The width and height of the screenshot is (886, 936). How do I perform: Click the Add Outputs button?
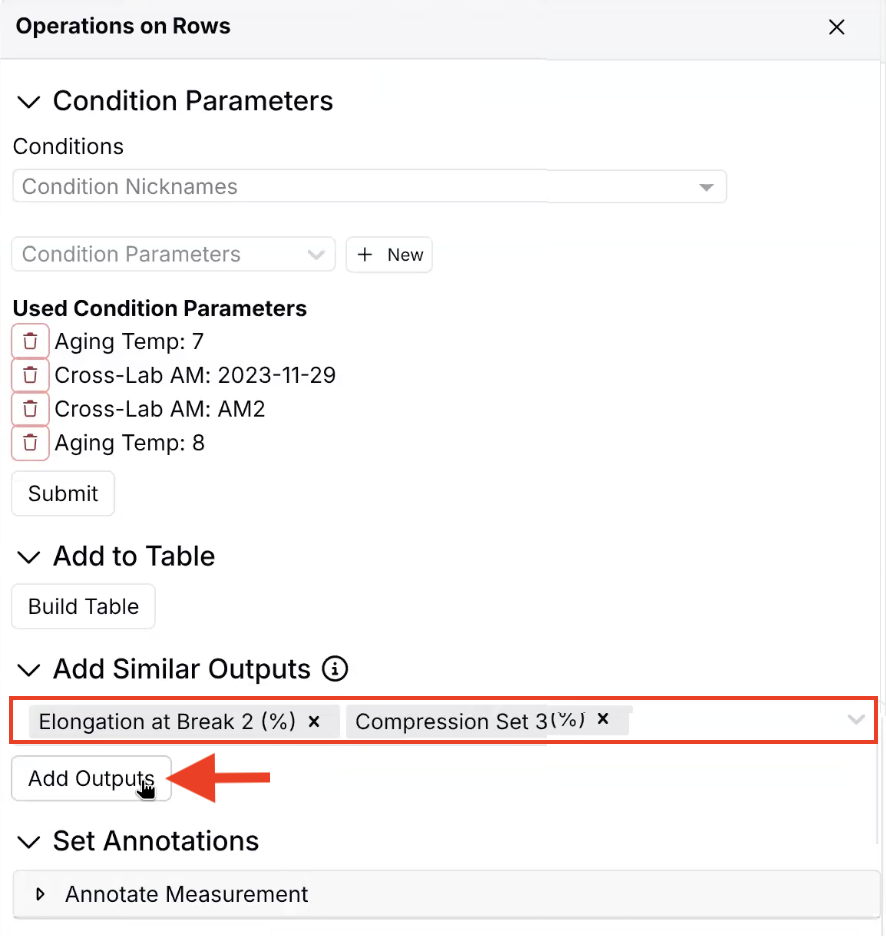tap(91, 779)
